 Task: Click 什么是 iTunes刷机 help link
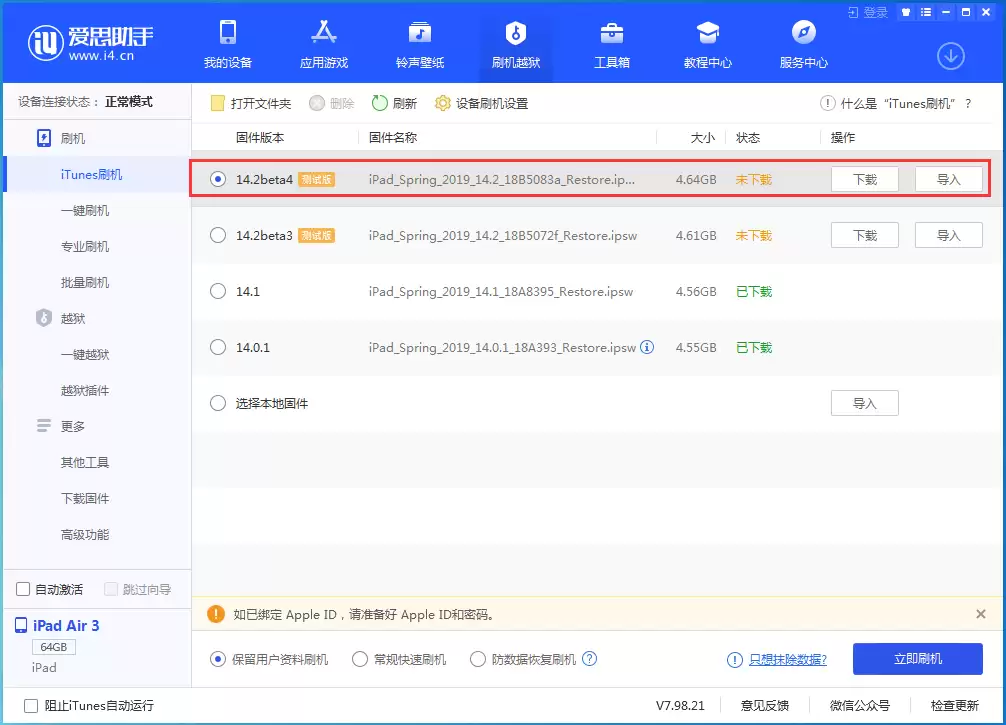(896, 103)
